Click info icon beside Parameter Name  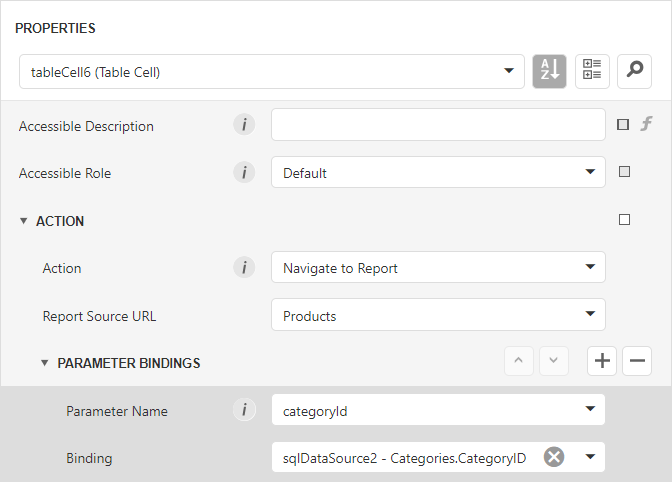tap(244, 410)
